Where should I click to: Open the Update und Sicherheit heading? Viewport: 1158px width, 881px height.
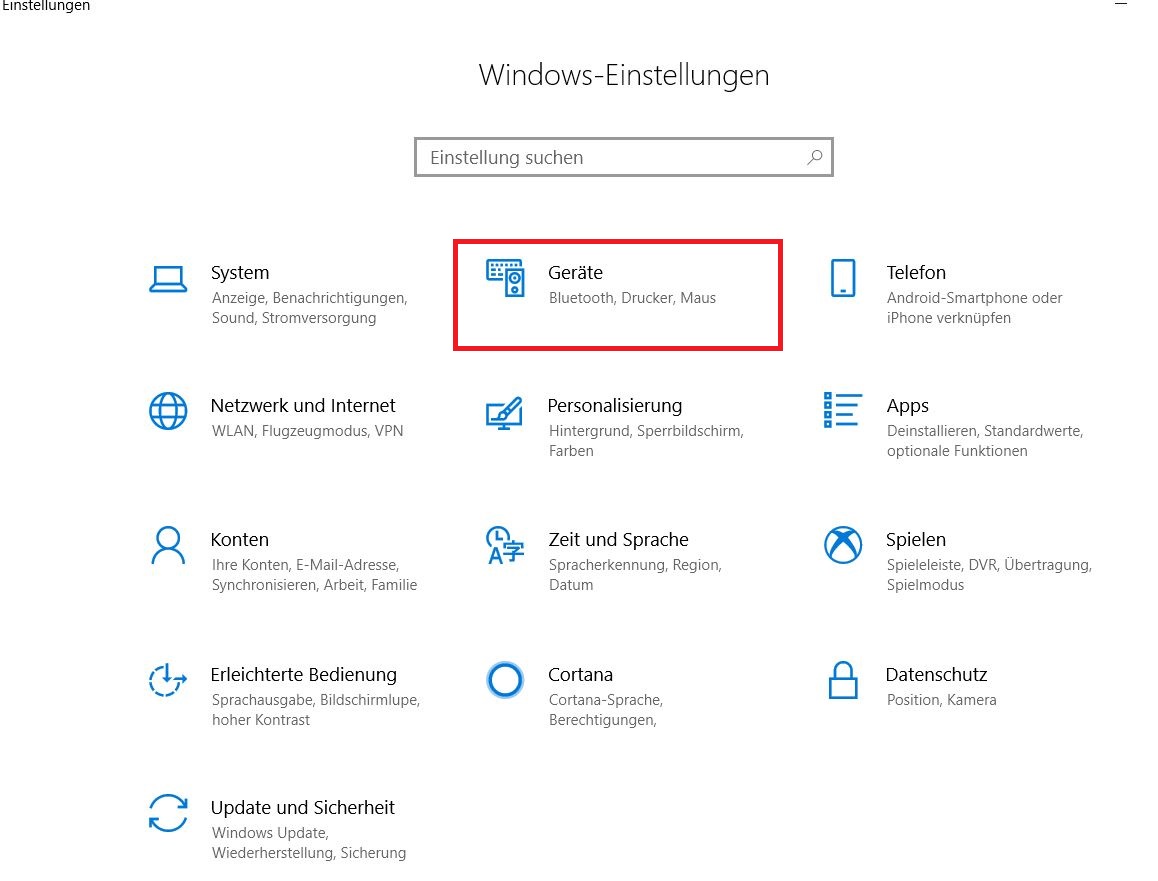tap(303, 807)
